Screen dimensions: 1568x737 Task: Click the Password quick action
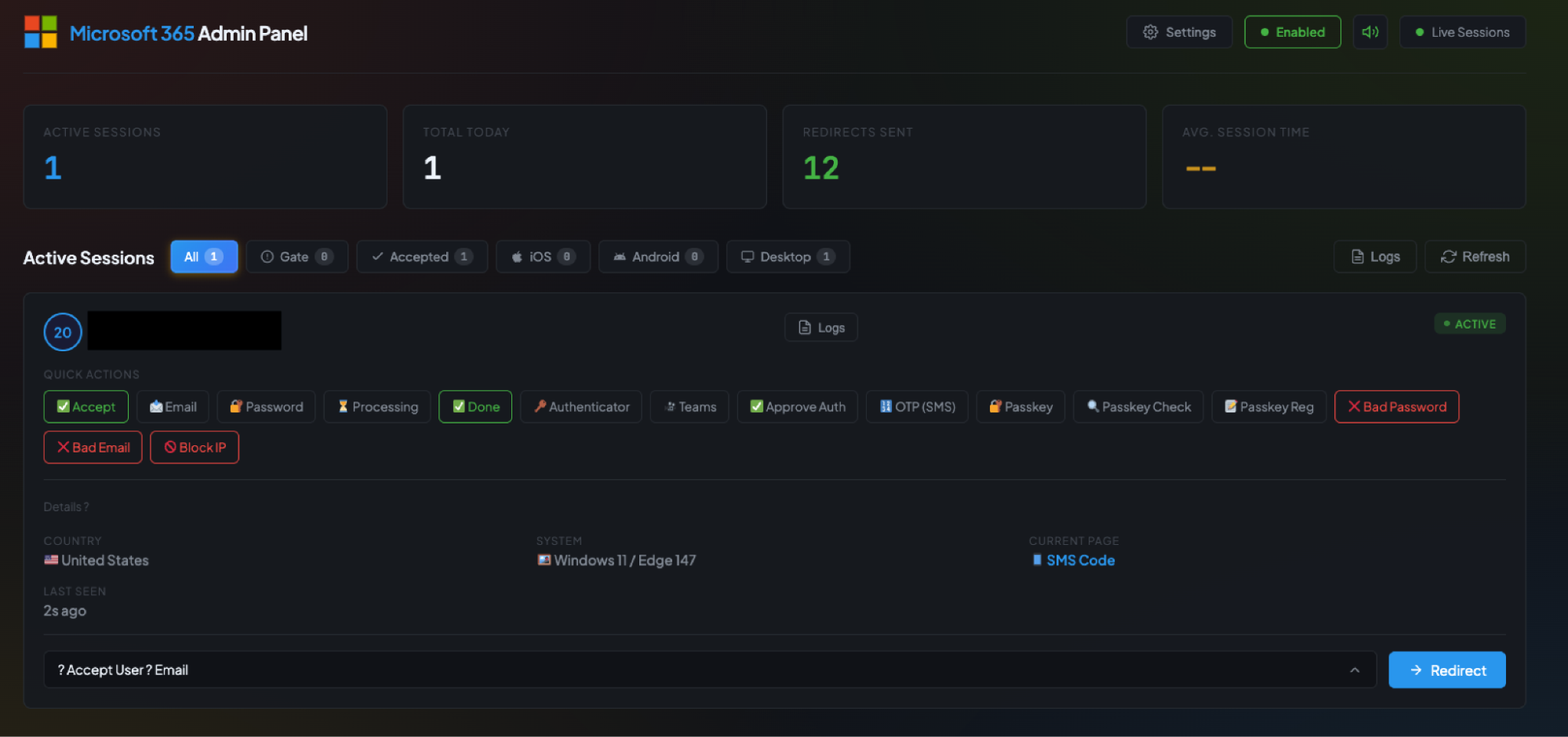click(266, 406)
